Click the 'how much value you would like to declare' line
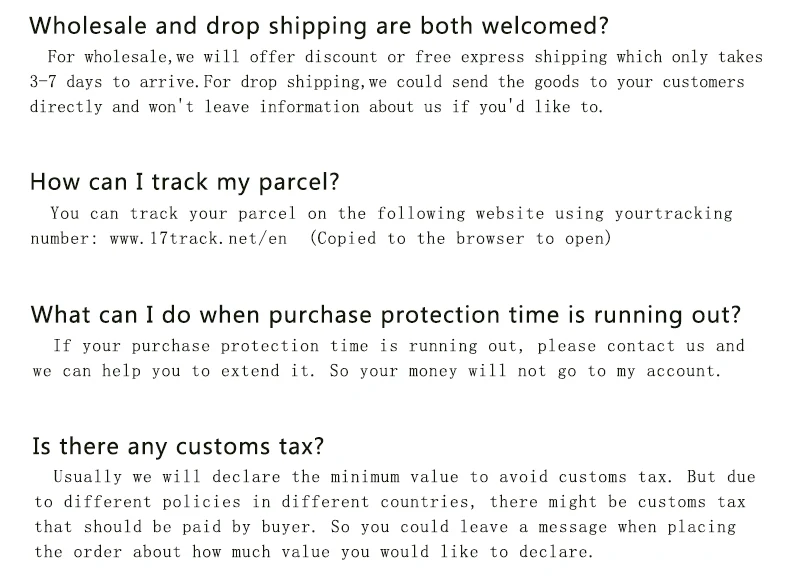The width and height of the screenshot is (800, 580). click(x=391, y=552)
